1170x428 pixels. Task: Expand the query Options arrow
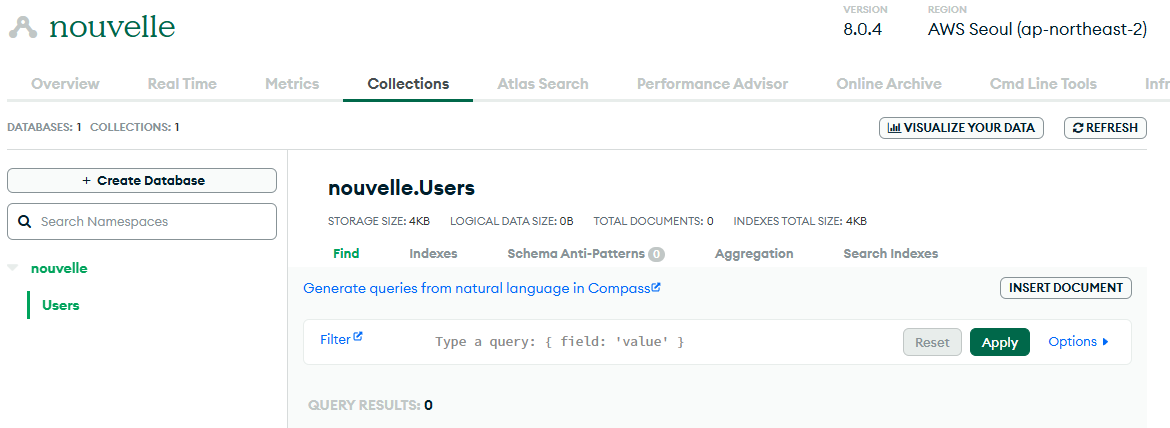click(x=1106, y=342)
